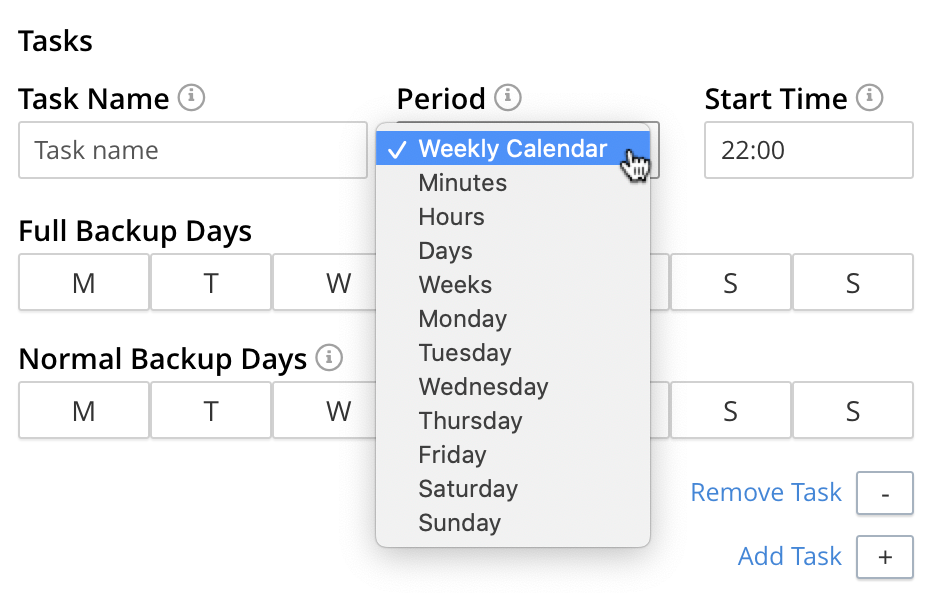The image size is (930, 600).
Task: Choose Minutes from the Period list
Action: tap(463, 183)
